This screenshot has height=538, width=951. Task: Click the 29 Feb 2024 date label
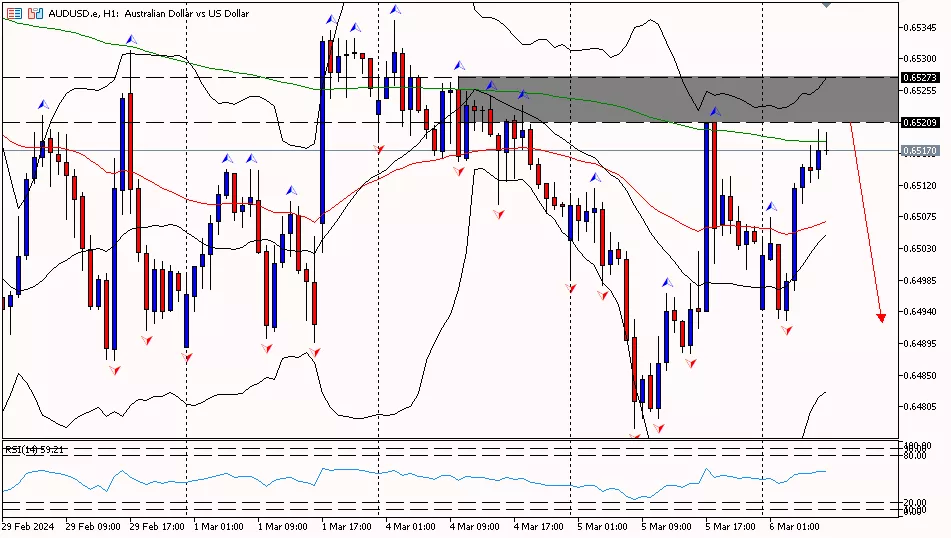pos(28,526)
